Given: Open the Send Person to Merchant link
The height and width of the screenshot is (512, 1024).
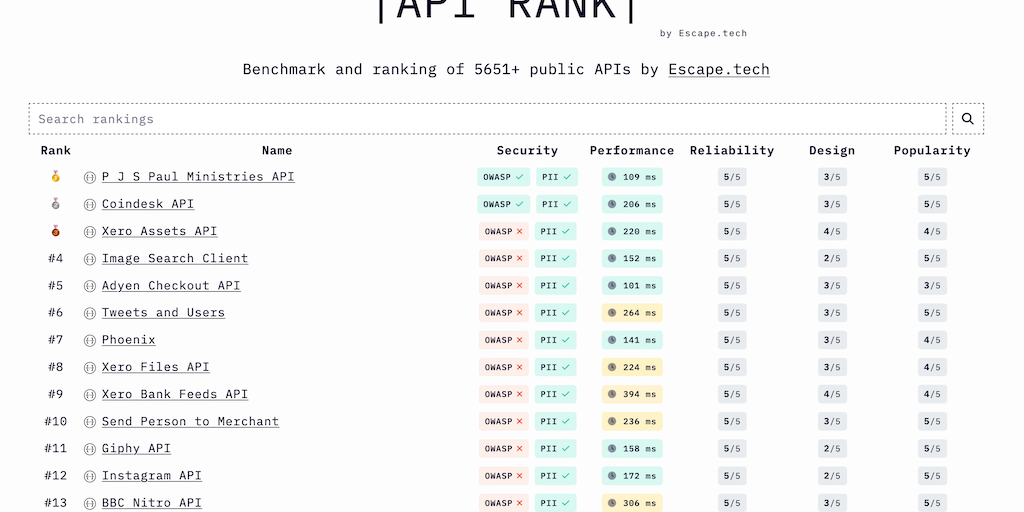Looking at the screenshot, I should (190, 422).
